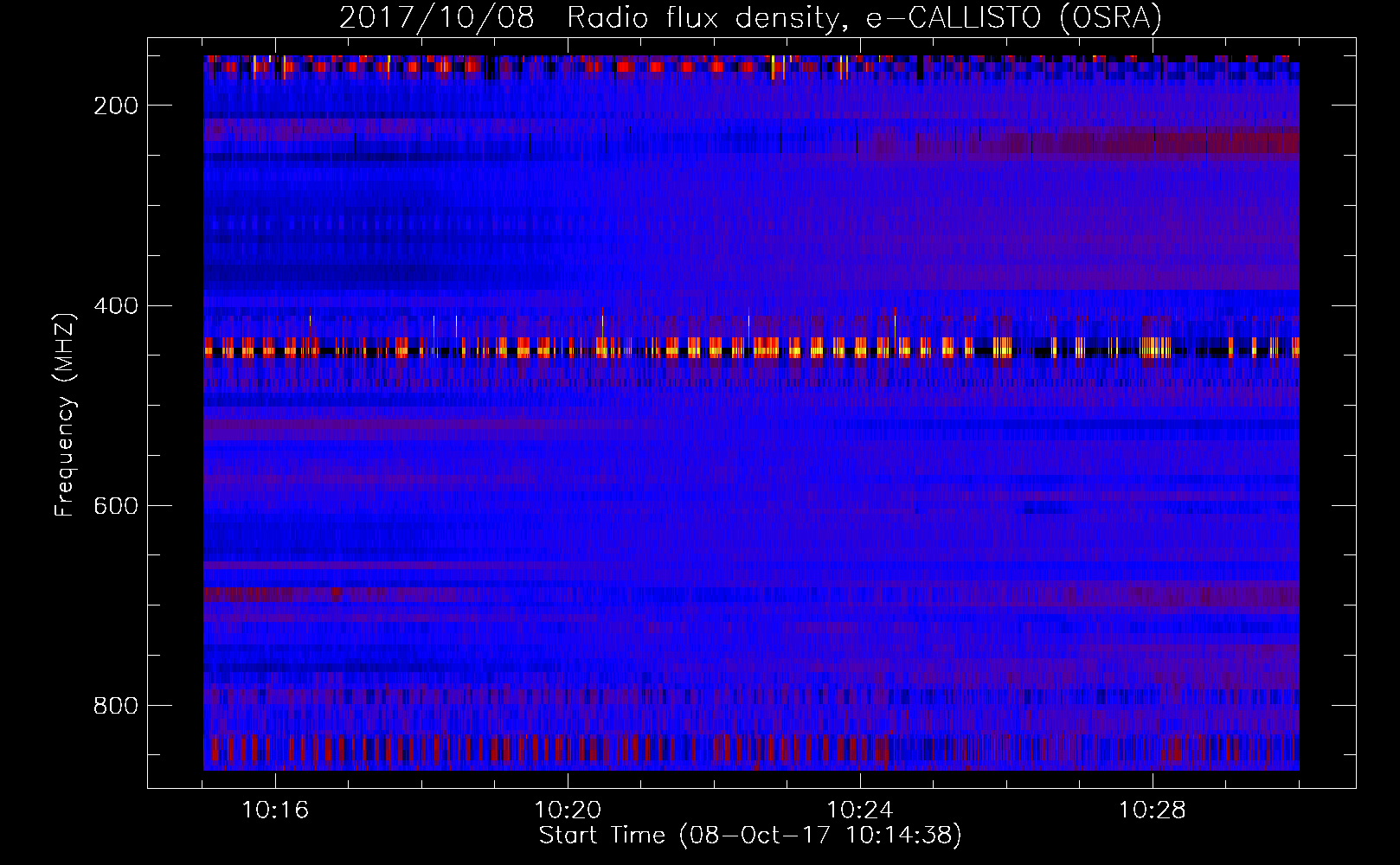Click the plot title "2017/10/08 Radio flux density, e-CALLISTO (OSRA)"

[750, 18]
